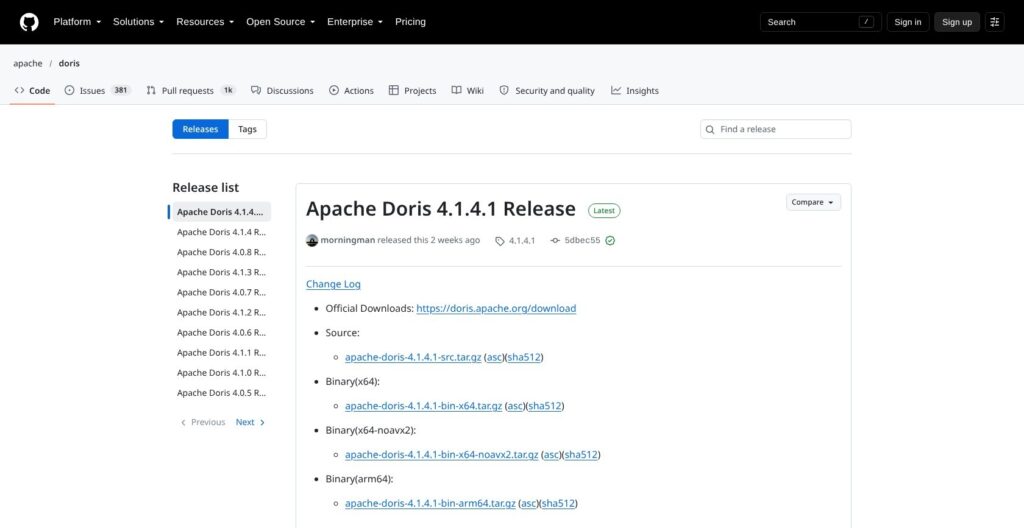Open asc link for source tarball
This screenshot has width=1024, height=528.
pos(494,357)
